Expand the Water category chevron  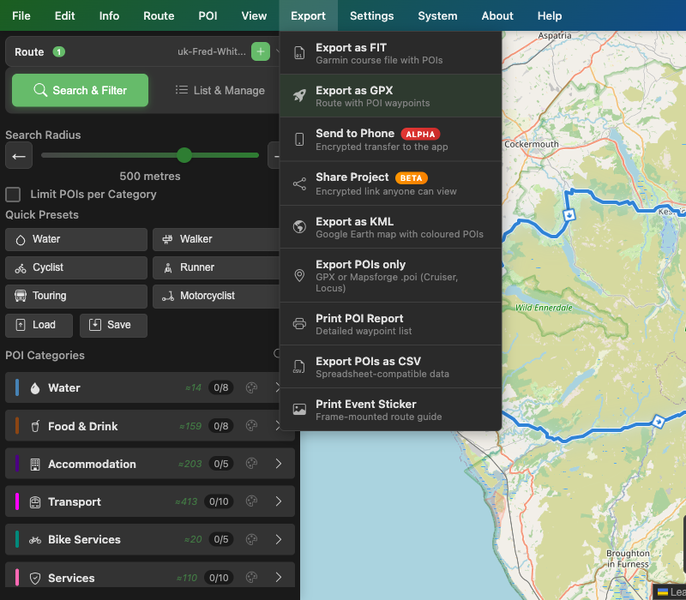277,387
